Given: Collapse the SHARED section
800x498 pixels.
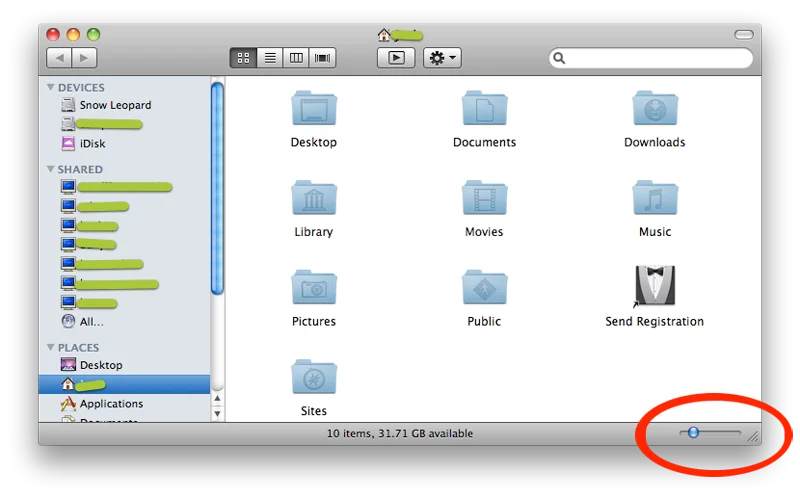Looking at the screenshot, I should click(51, 169).
